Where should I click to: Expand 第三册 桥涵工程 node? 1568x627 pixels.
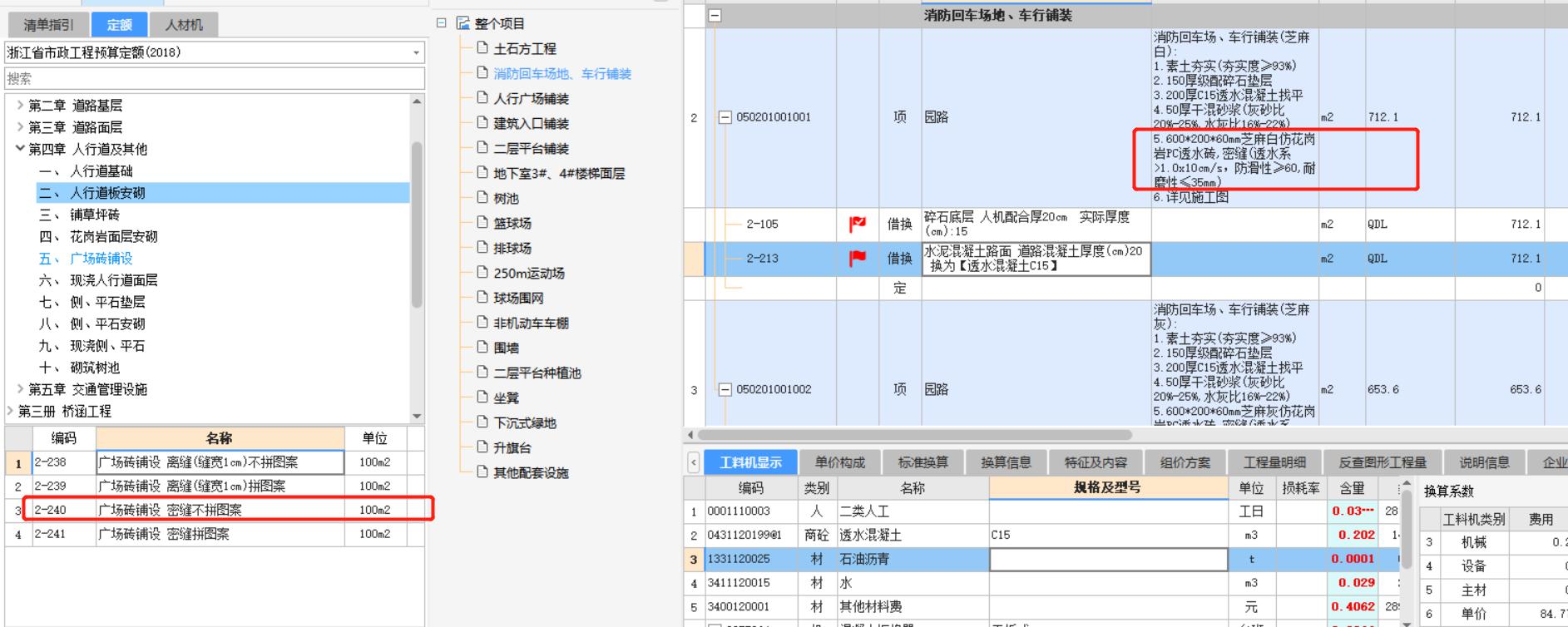pyautogui.click(x=10, y=411)
